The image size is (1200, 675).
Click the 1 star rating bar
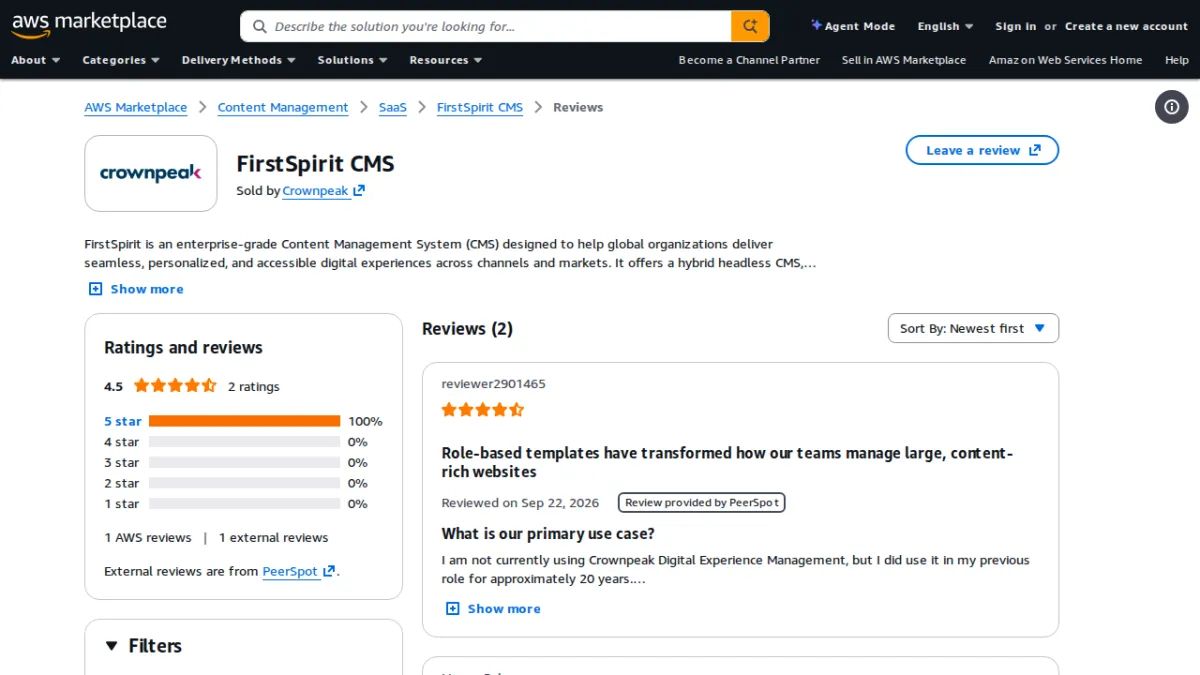pyautogui.click(x=245, y=504)
